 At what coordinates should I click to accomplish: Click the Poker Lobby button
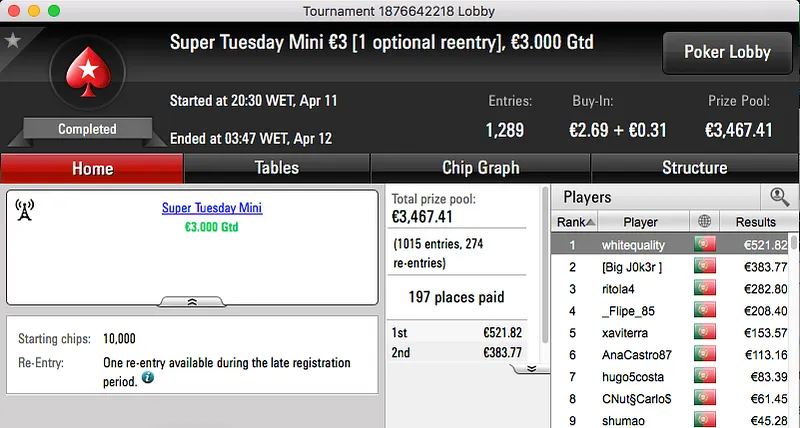point(725,52)
